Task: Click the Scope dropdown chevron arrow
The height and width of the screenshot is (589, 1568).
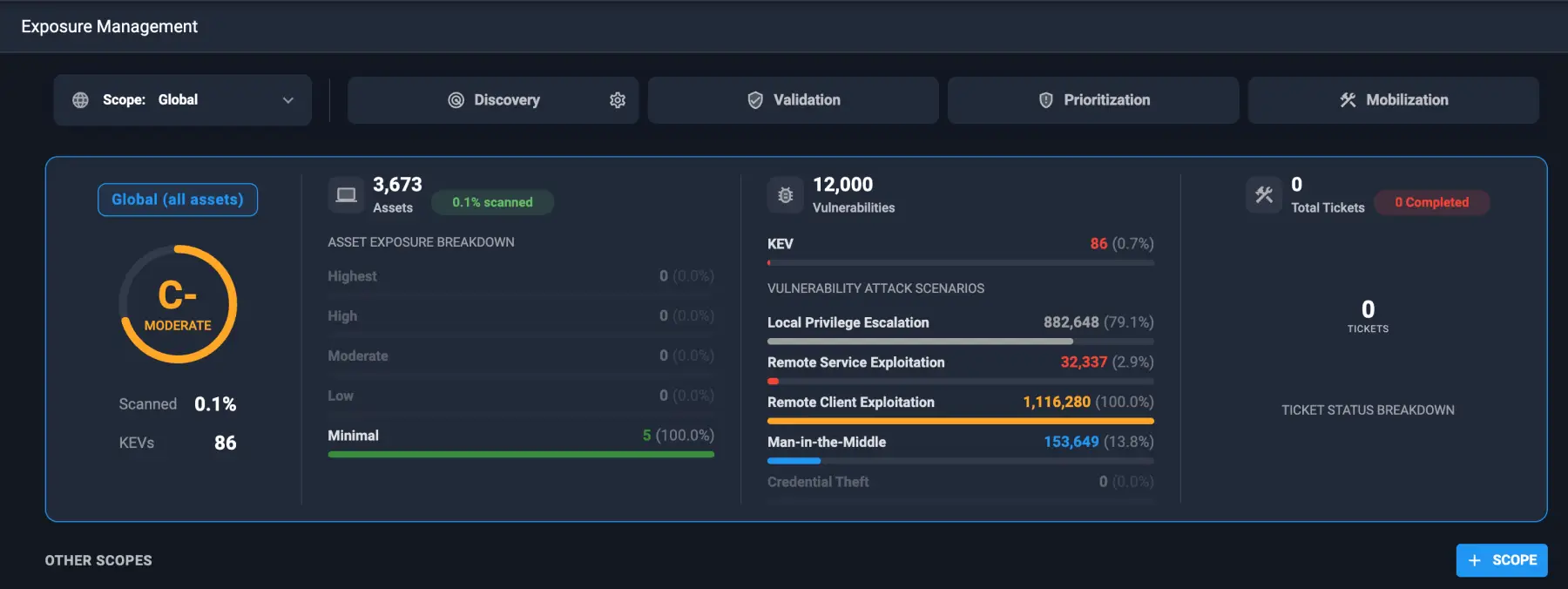Action: click(288, 100)
